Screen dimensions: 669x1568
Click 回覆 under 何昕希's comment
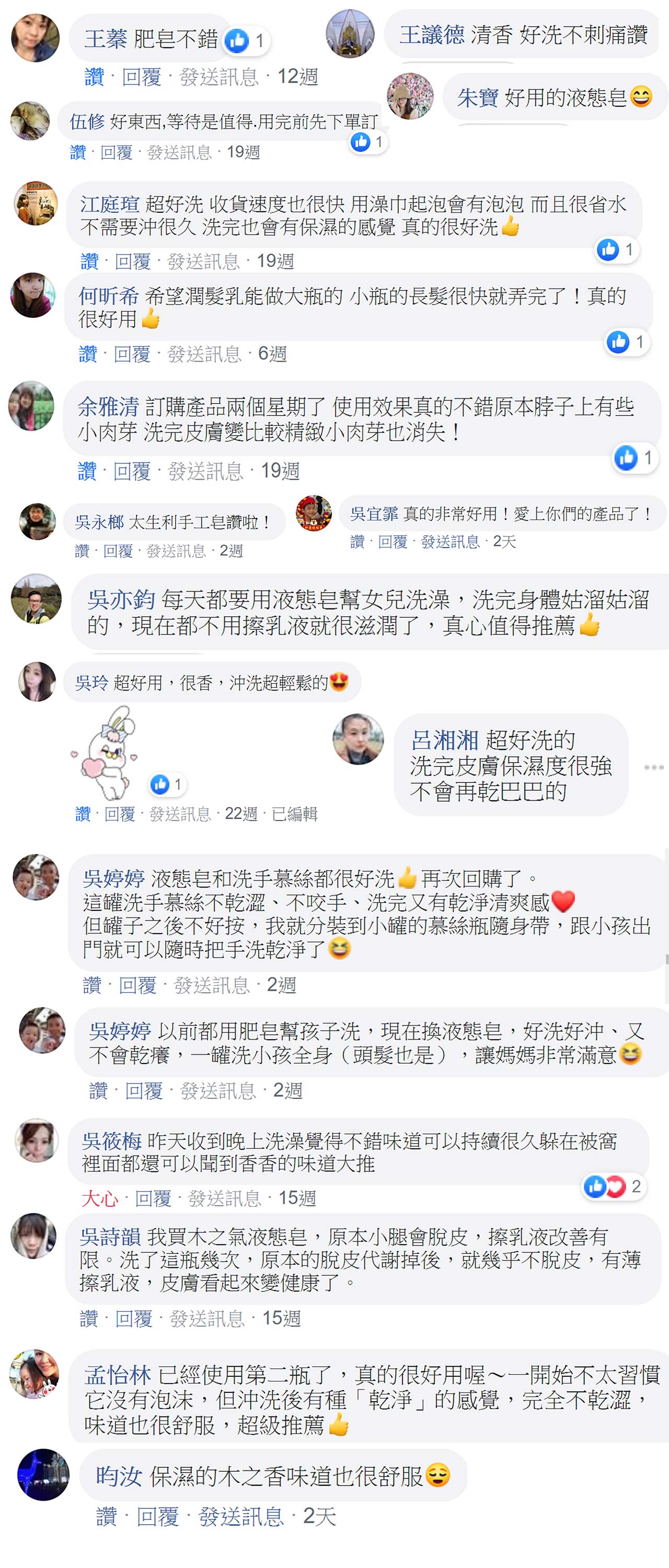[x=132, y=354]
